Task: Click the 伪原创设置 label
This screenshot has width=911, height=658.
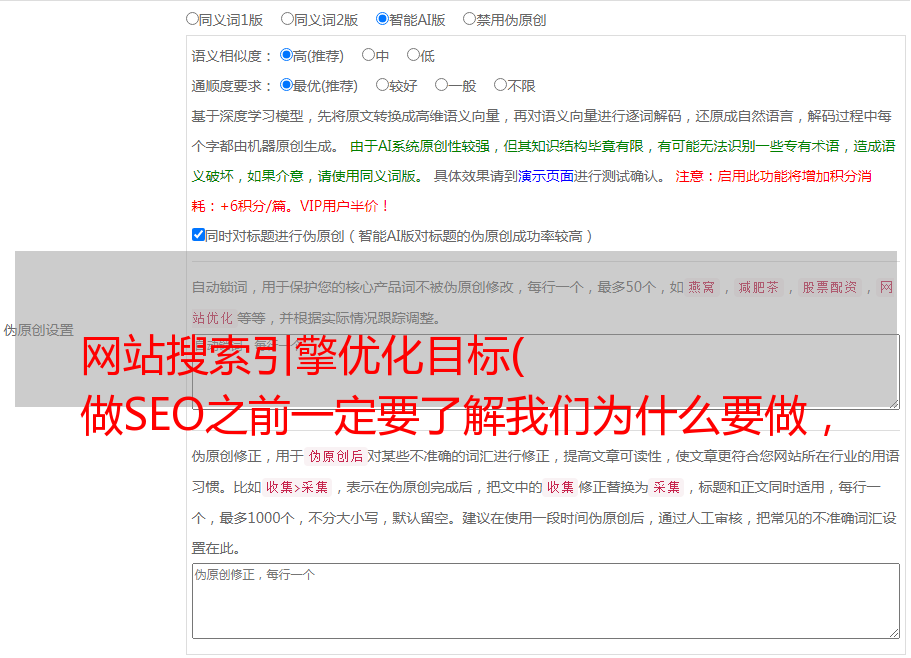Action: click(39, 330)
